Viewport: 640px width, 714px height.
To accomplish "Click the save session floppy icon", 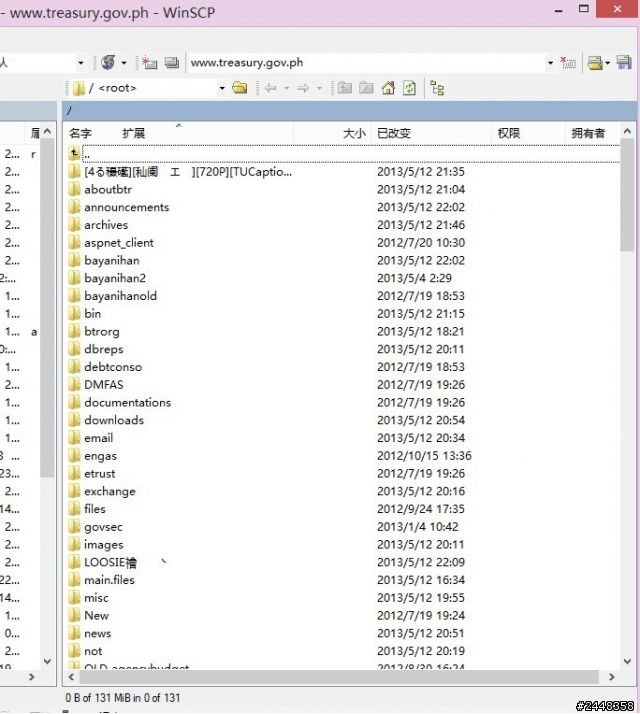I will click(624, 62).
